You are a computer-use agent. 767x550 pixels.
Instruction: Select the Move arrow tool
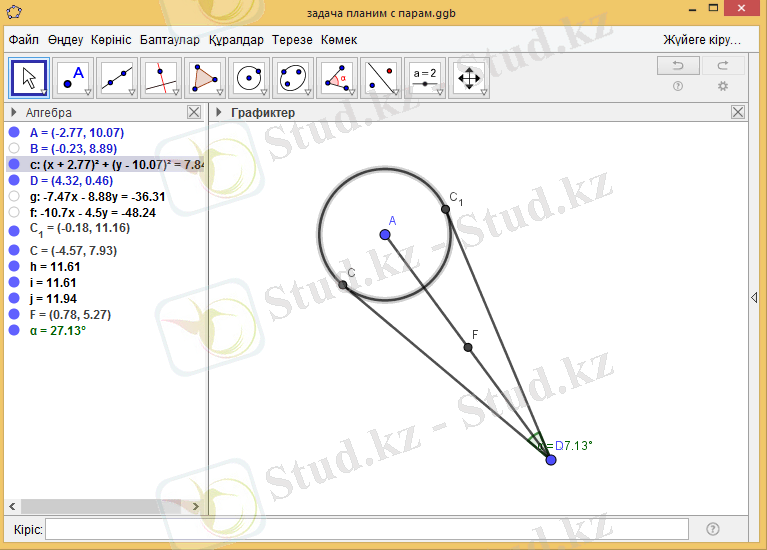coord(29,76)
